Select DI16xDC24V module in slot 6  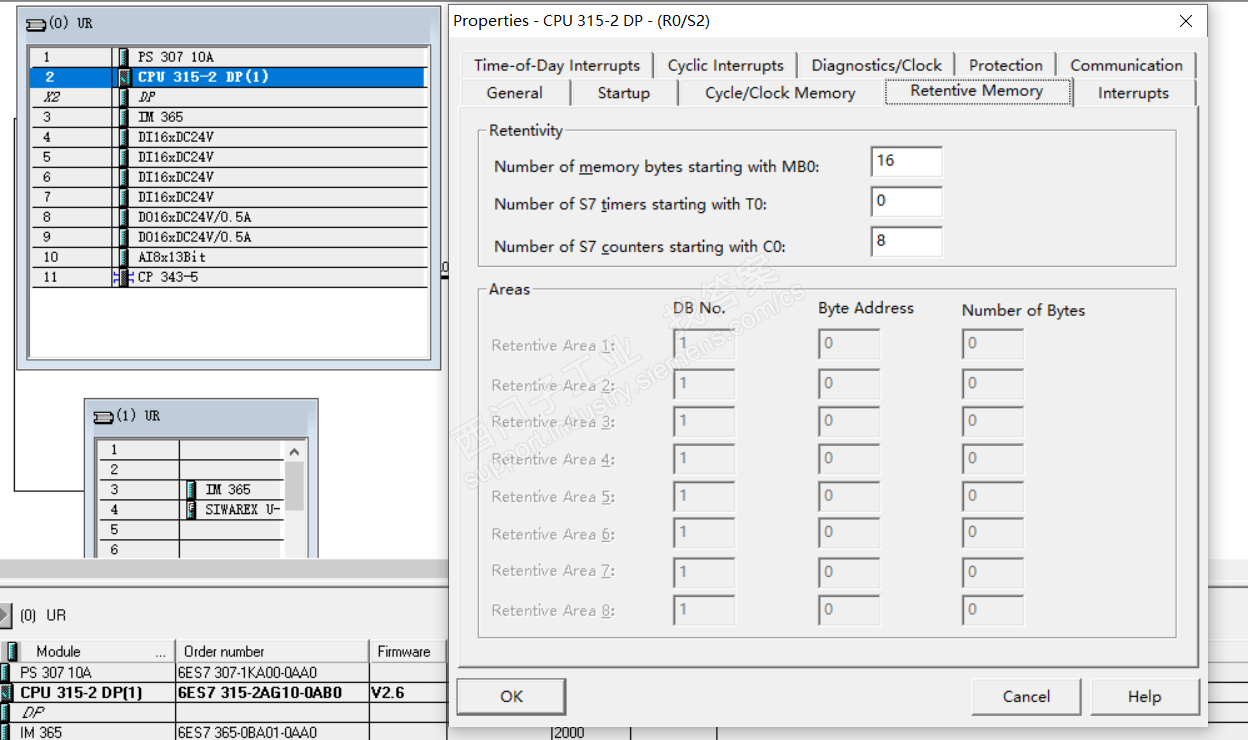pyautogui.click(x=230, y=177)
